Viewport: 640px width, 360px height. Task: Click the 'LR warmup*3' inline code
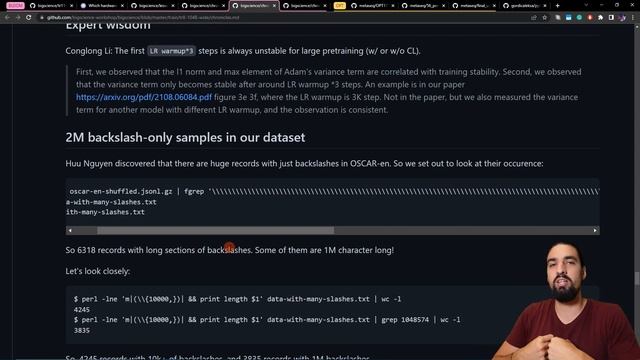pos(171,51)
